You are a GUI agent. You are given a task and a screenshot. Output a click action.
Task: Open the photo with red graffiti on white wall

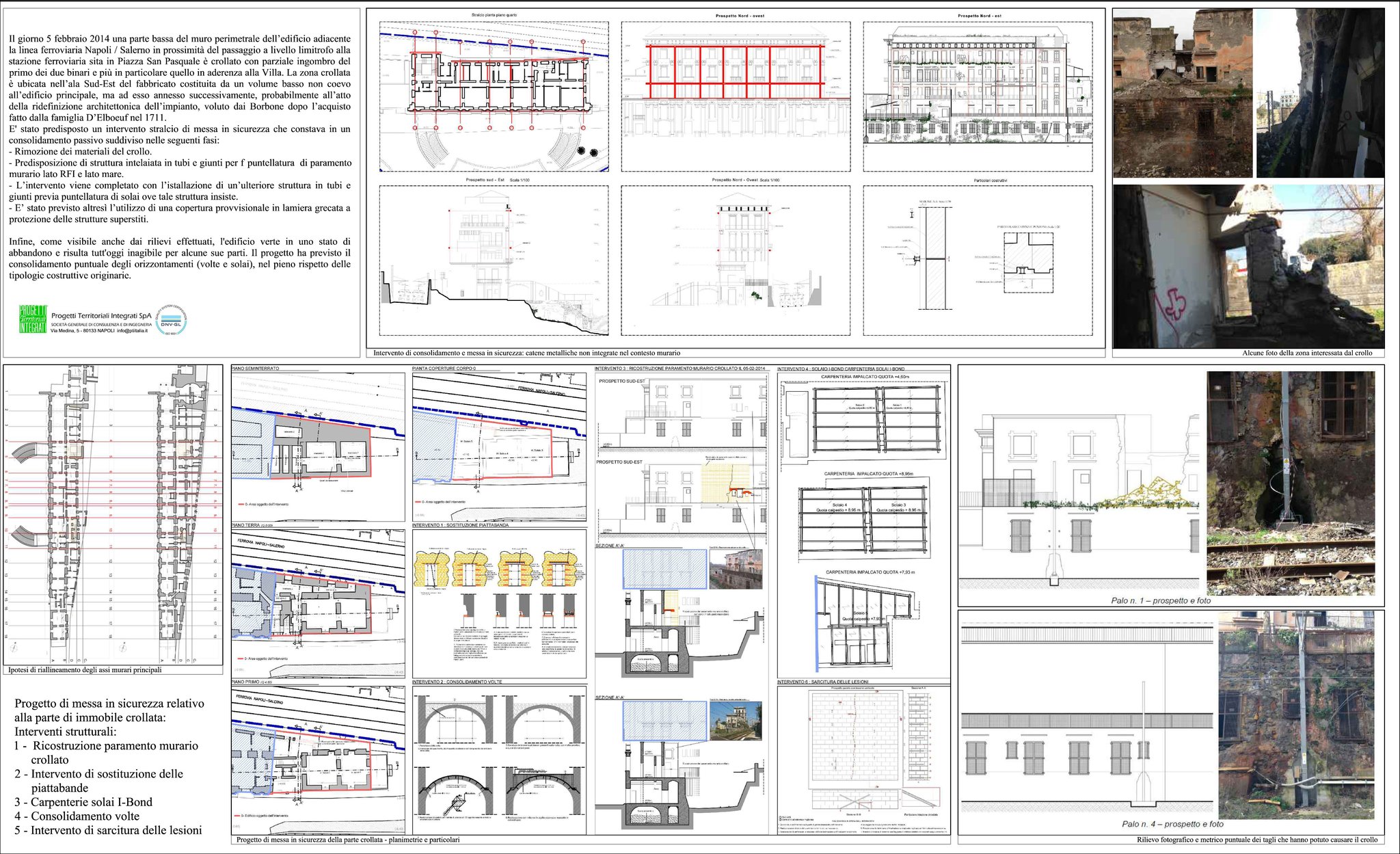coord(1248,267)
